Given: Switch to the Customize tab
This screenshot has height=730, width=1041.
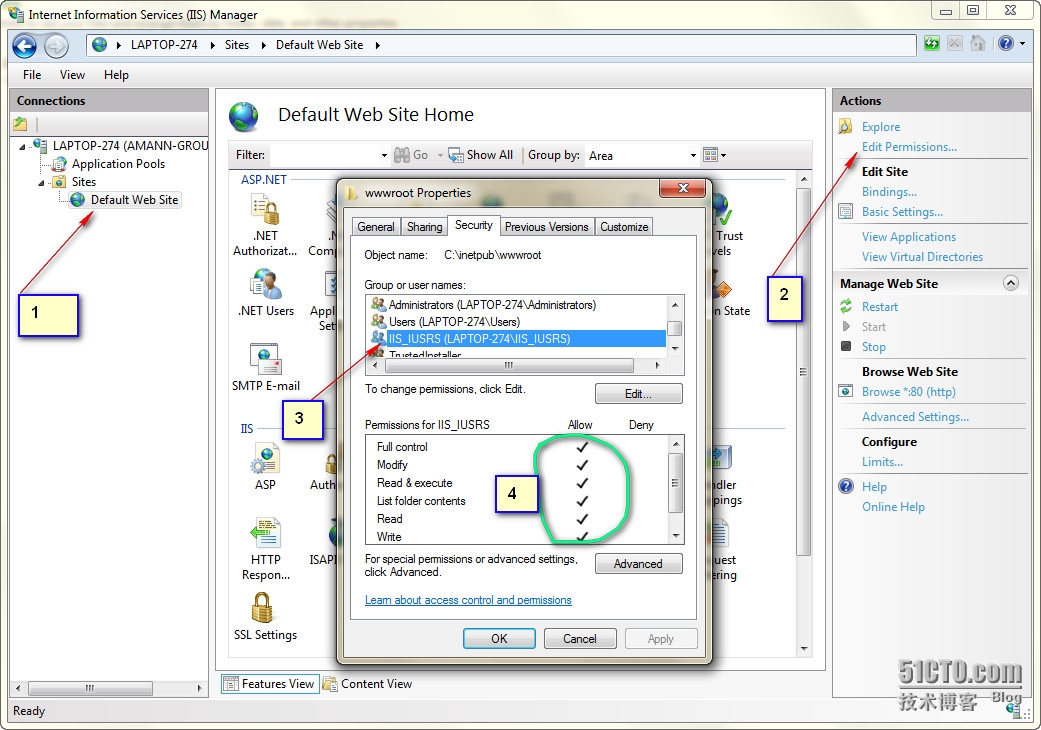Looking at the screenshot, I should (624, 227).
